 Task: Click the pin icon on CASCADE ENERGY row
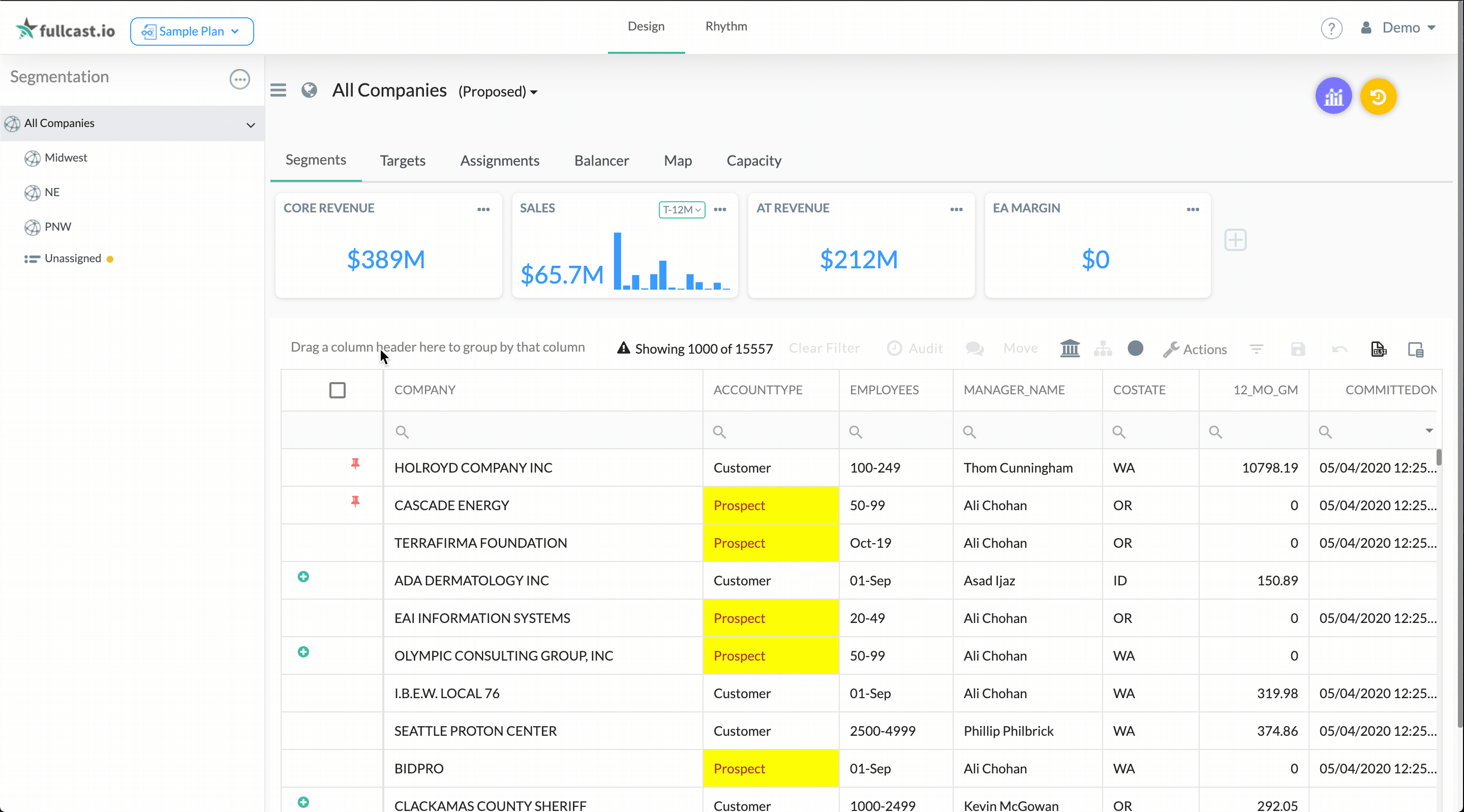[355, 502]
